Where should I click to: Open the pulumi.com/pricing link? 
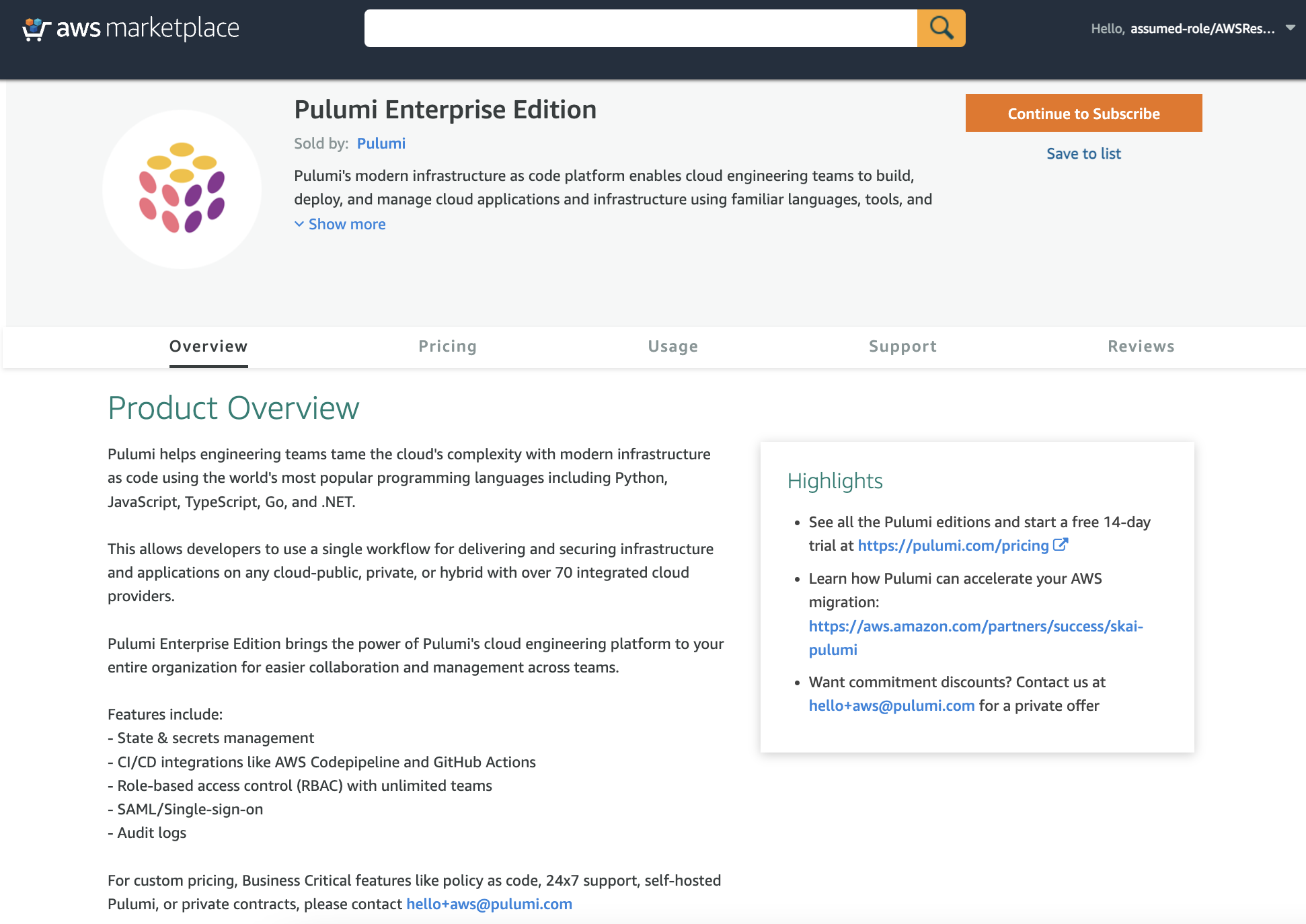[x=953, y=545]
